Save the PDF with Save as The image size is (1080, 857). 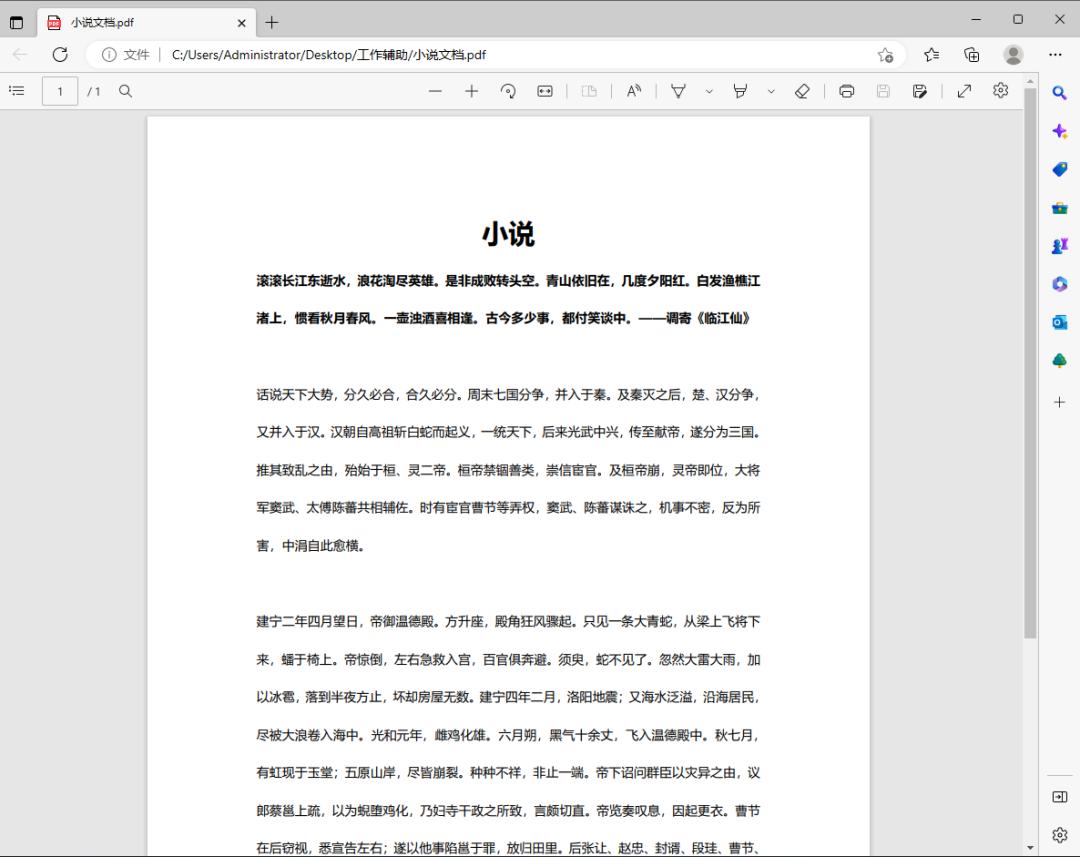click(x=920, y=90)
